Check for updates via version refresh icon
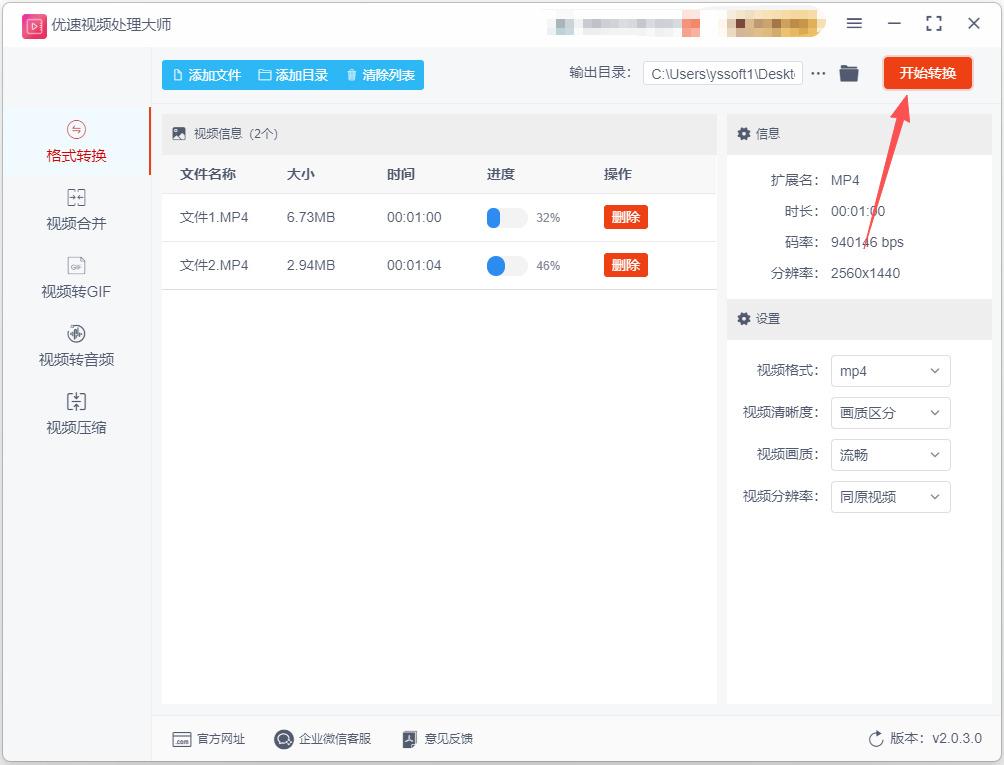 [875, 739]
